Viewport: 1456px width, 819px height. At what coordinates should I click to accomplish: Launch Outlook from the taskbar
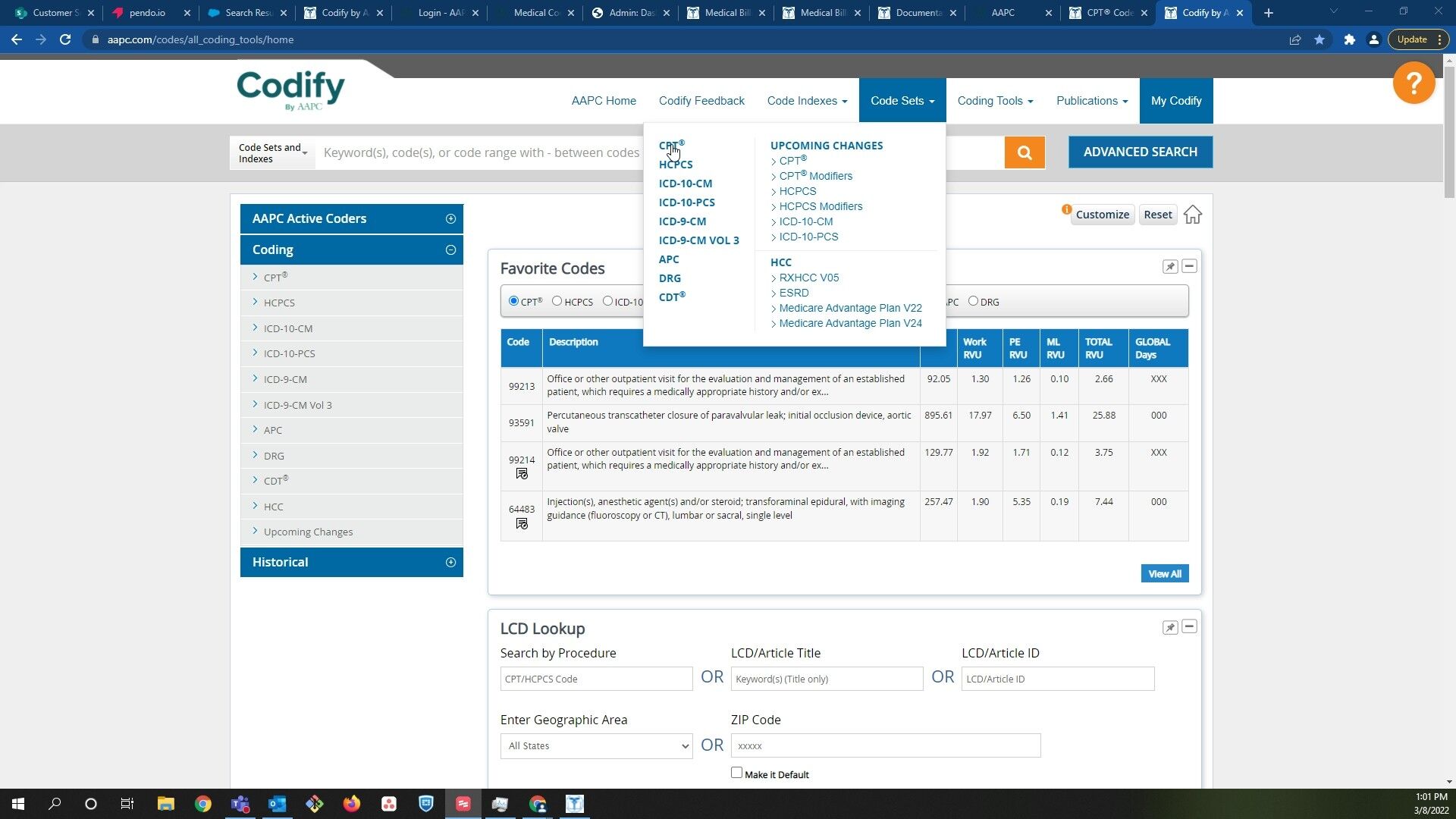[x=277, y=804]
